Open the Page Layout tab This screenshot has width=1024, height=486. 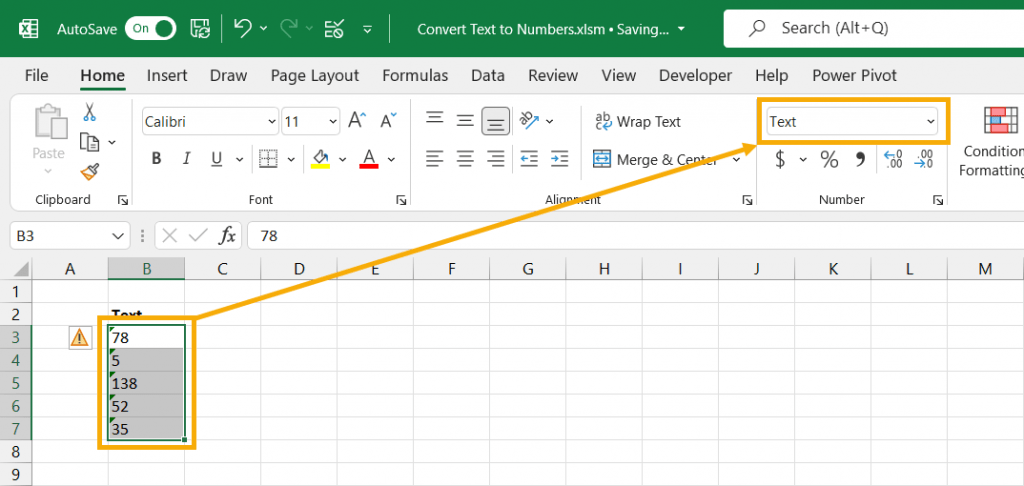coord(315,76)
